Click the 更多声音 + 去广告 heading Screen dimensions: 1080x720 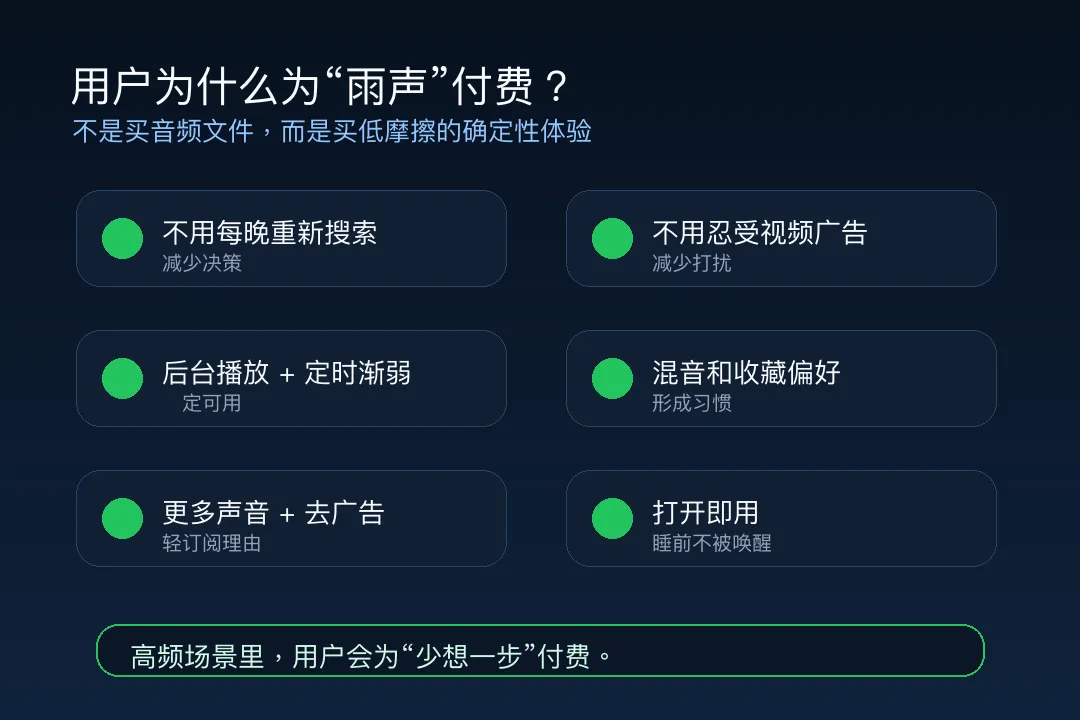[x=273, y=513]
